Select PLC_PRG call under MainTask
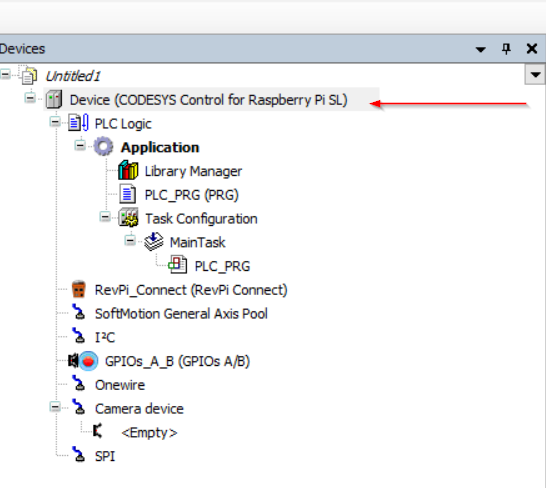This screenshot has width=546, height=488. (x=222, y=266)
